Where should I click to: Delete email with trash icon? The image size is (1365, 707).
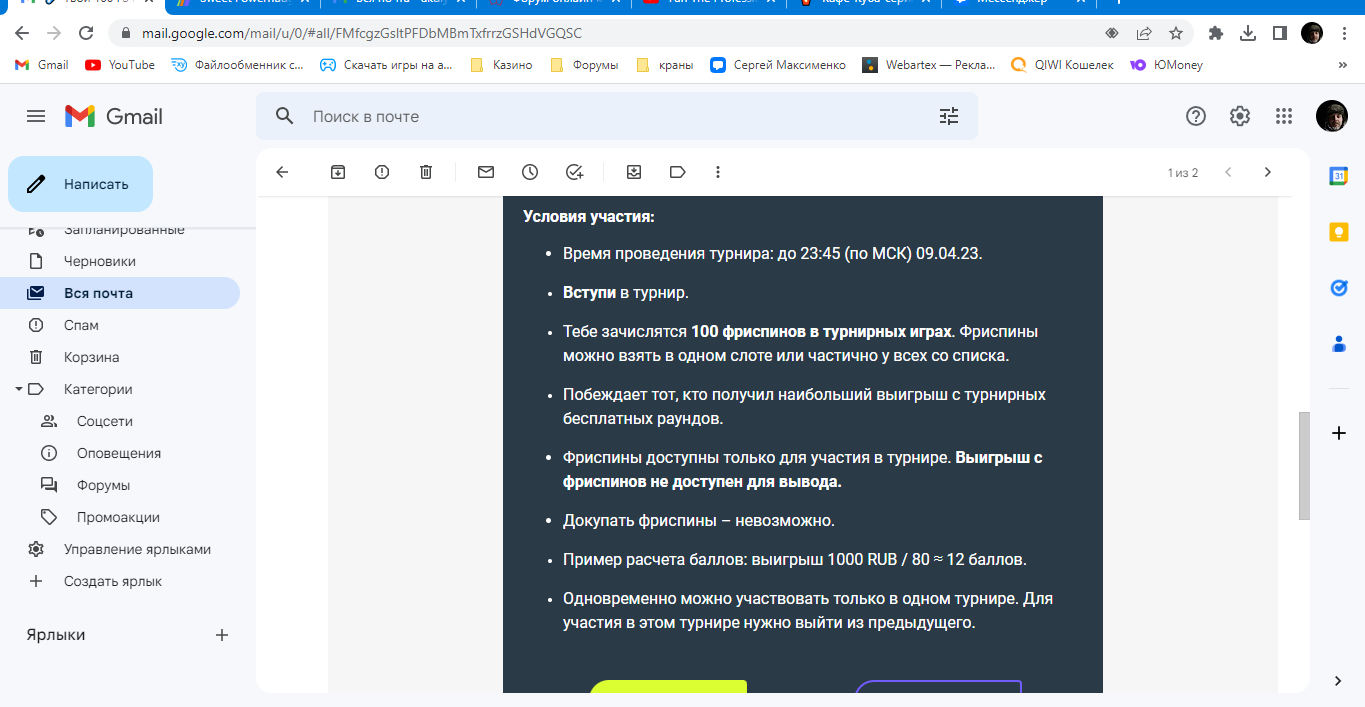click(426, 172)
